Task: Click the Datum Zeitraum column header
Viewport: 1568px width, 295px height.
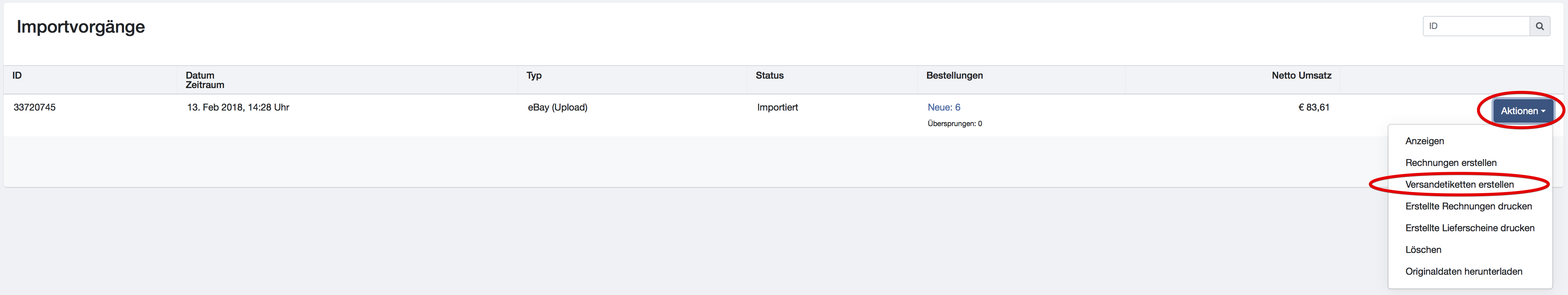Action: pos(205,80)
